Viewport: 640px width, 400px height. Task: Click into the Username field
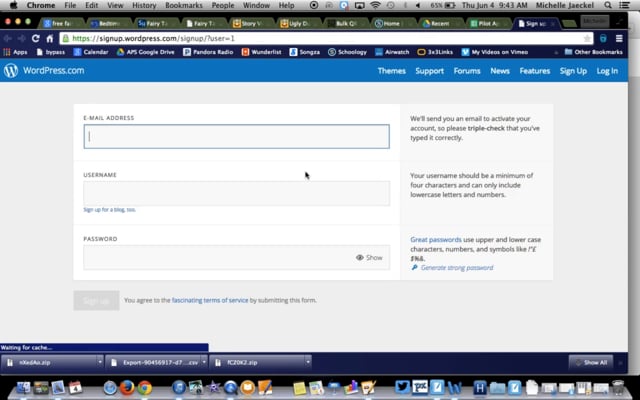236,193
